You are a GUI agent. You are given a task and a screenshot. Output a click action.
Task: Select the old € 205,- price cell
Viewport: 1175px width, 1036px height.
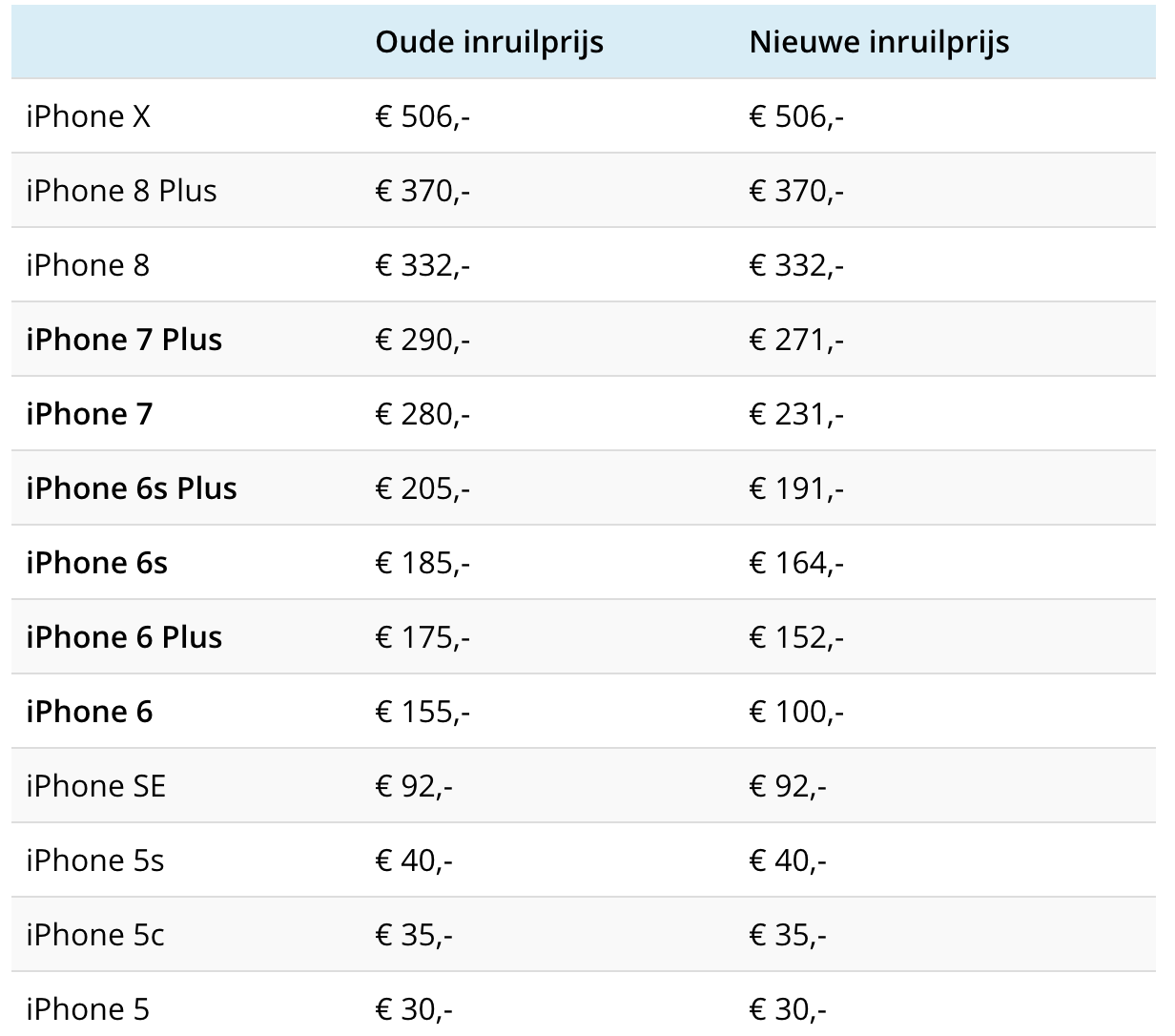pos(423,488)
